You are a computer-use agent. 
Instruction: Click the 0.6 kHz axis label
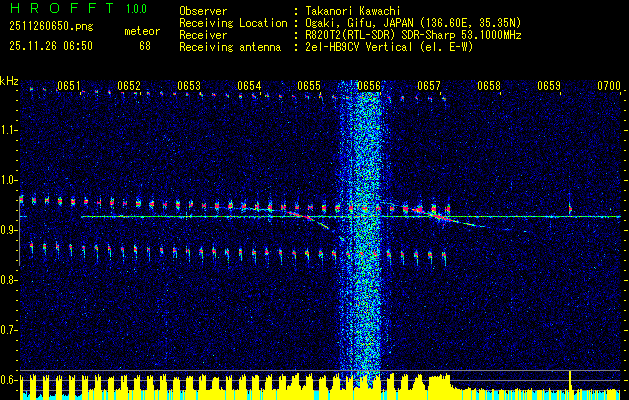[x=8, y=380]
